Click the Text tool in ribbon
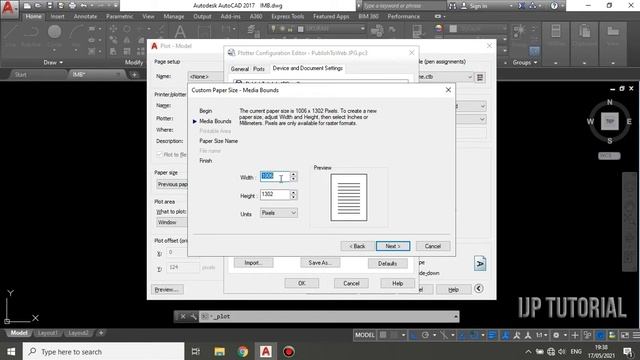This screenshot has height=360, width=640. point(180,32)
